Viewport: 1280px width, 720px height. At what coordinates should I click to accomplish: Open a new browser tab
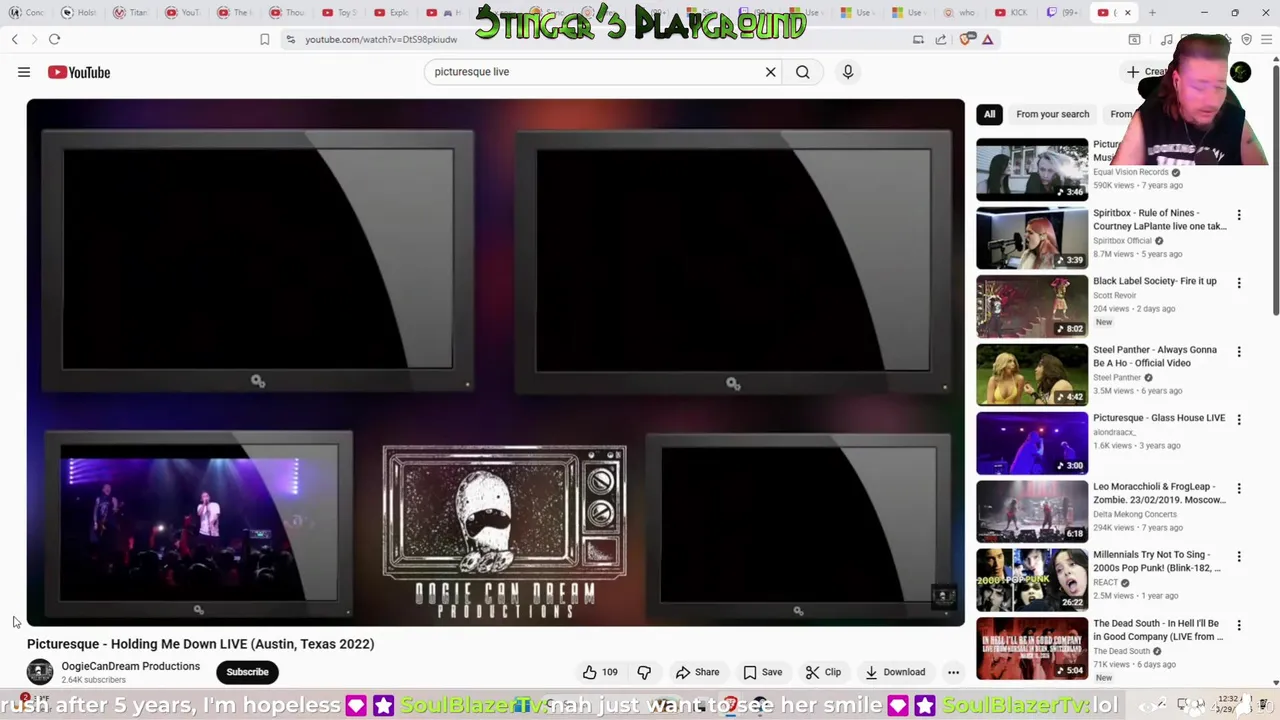coord(1152,13)
